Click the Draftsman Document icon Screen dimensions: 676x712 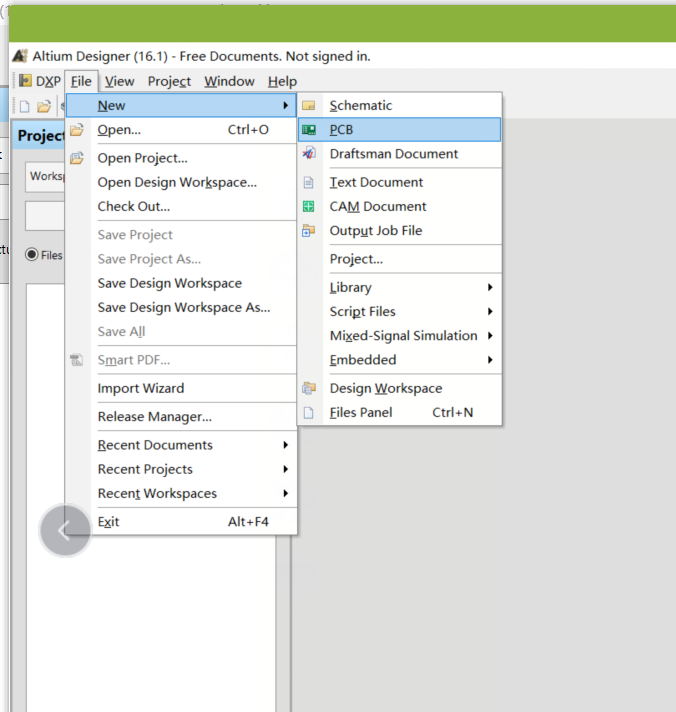[x=309, y=153]
